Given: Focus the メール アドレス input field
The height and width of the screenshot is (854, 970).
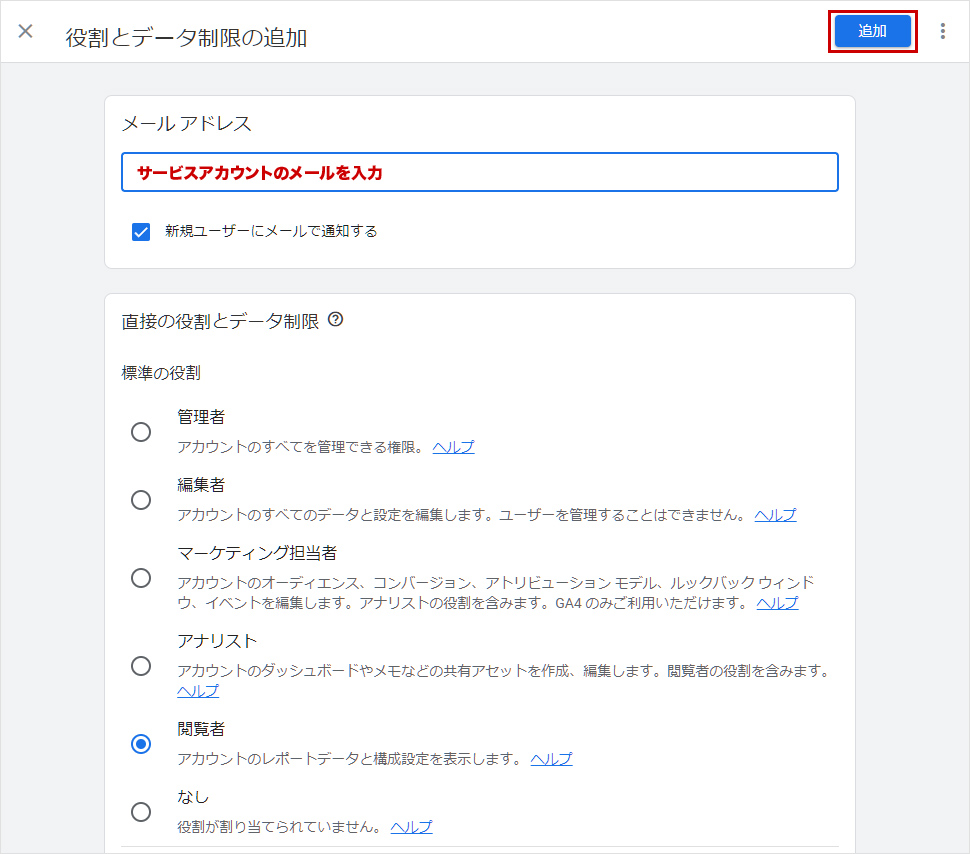Looking at the screenshot, I should (x=479, y=172).
